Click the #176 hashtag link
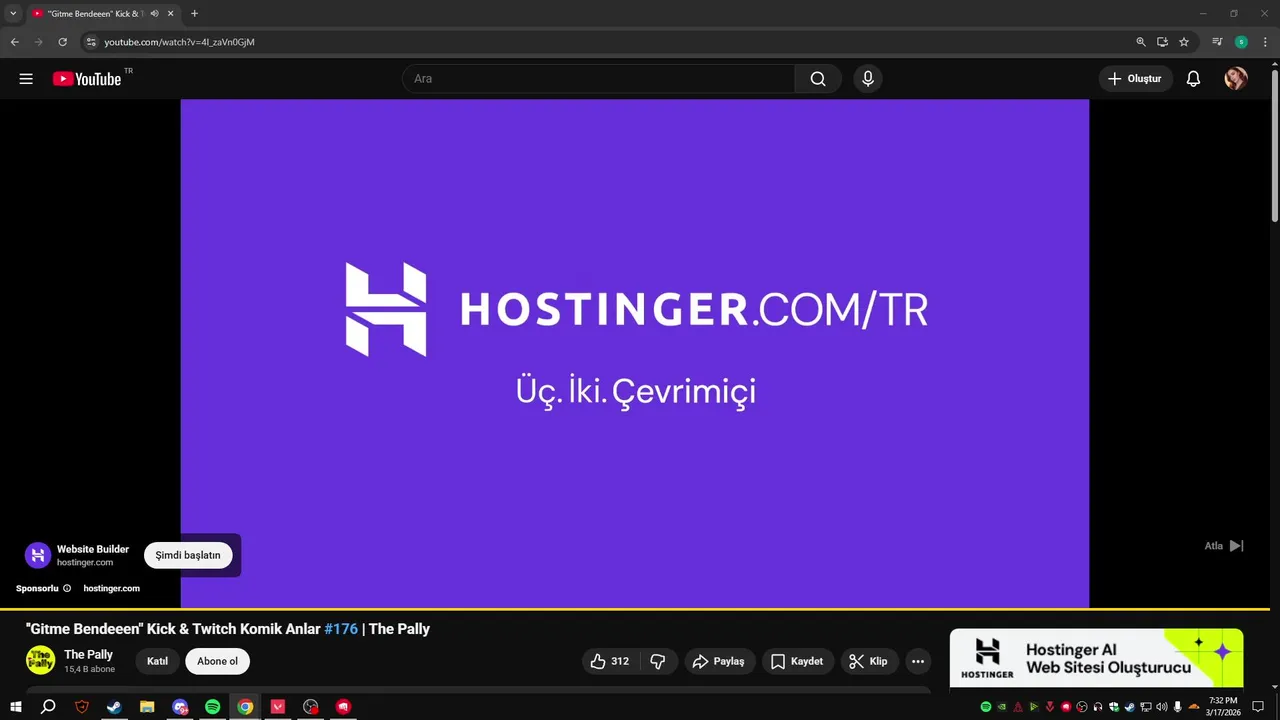1280x720 pixels. point(340,629)
